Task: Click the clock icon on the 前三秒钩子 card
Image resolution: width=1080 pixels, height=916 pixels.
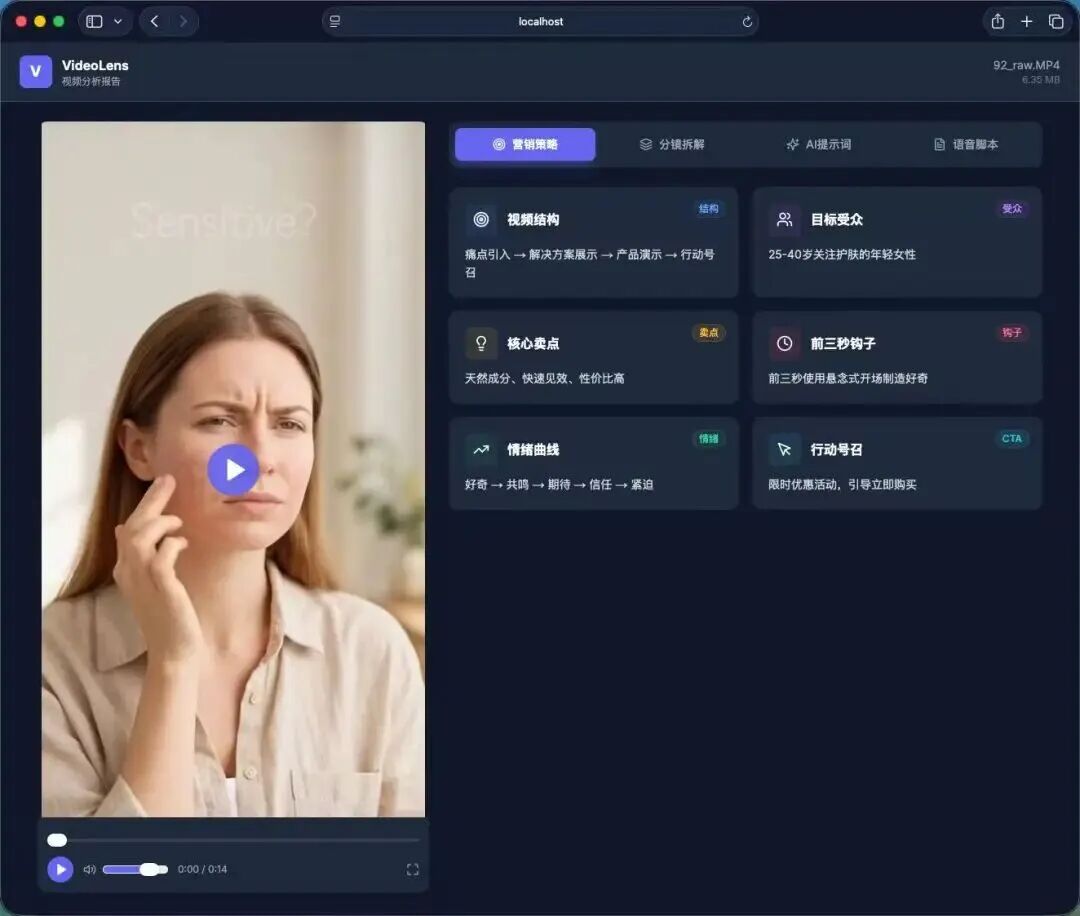Action: [785, 343]
